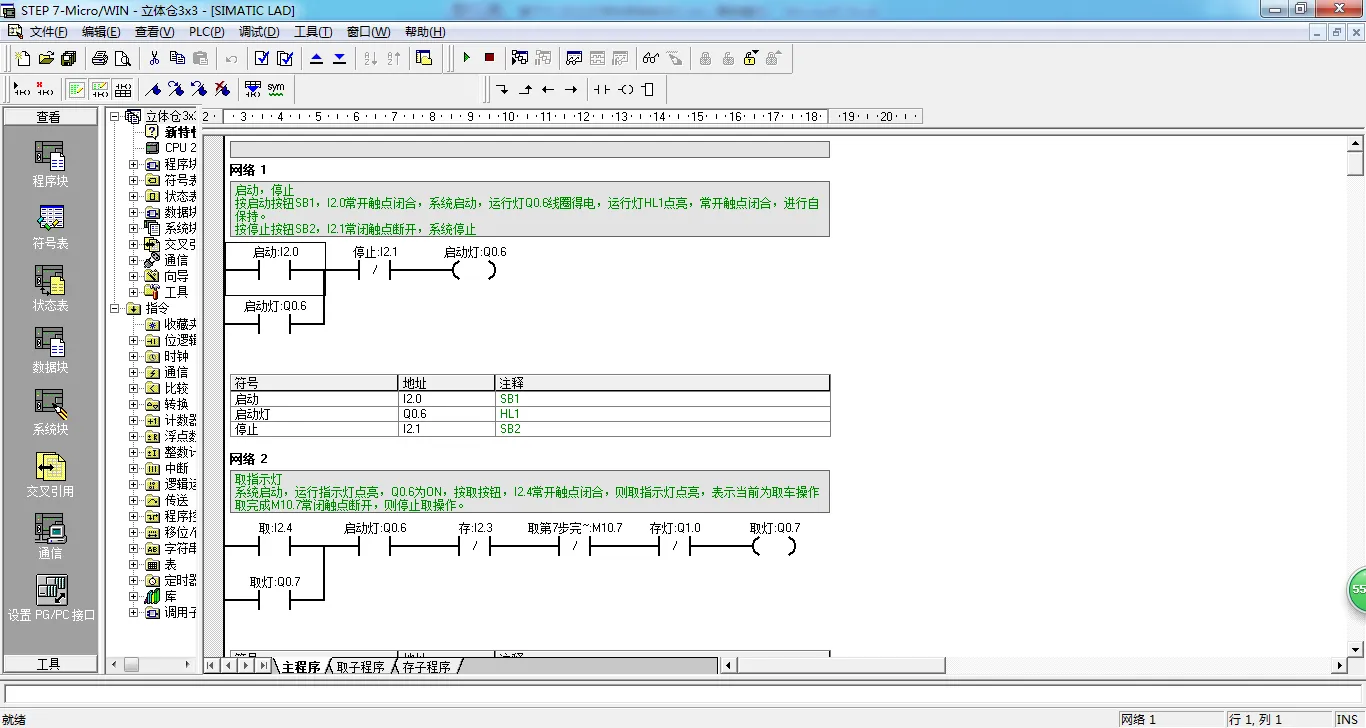Insert a network with the insert-network icon
Screen dimensions: 1366x728
point(22,89)
